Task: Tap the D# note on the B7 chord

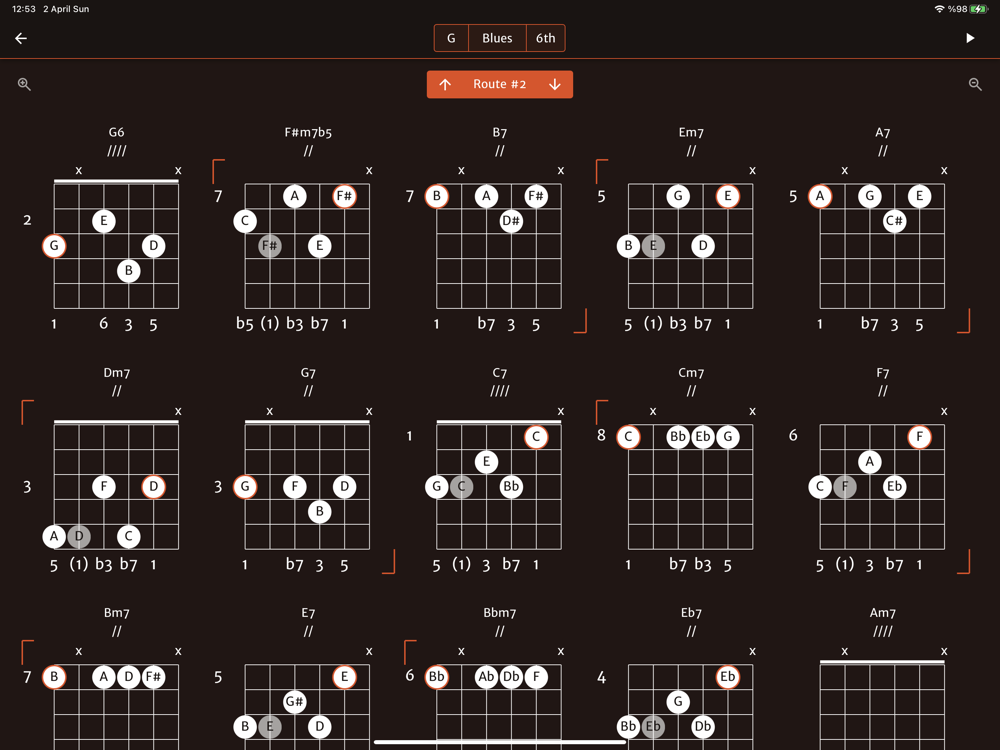Action: pyautogui.click(x=511, y=221)
